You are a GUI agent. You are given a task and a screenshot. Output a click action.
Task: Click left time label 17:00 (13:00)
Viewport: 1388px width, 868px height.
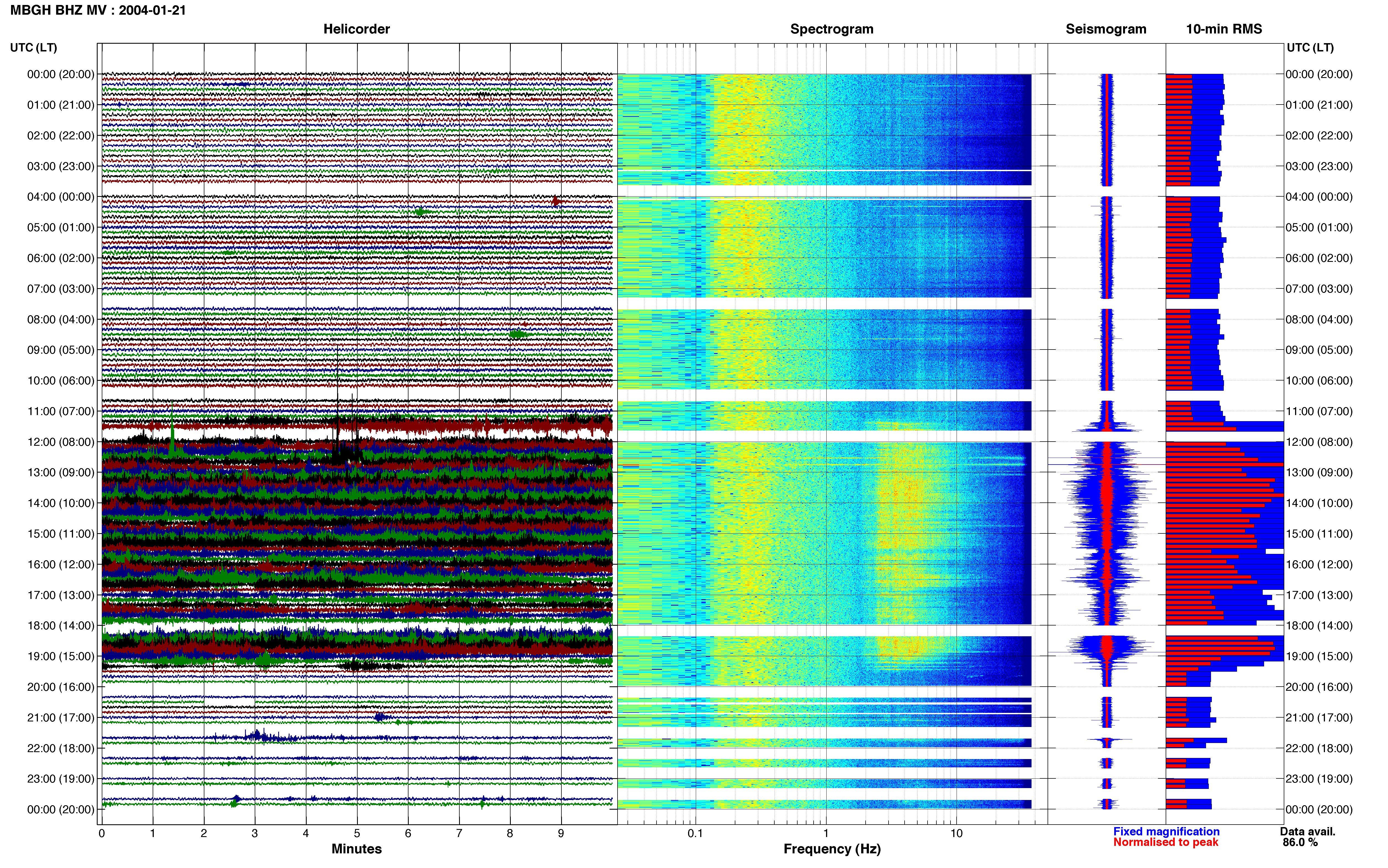click(x=61, y=595)
